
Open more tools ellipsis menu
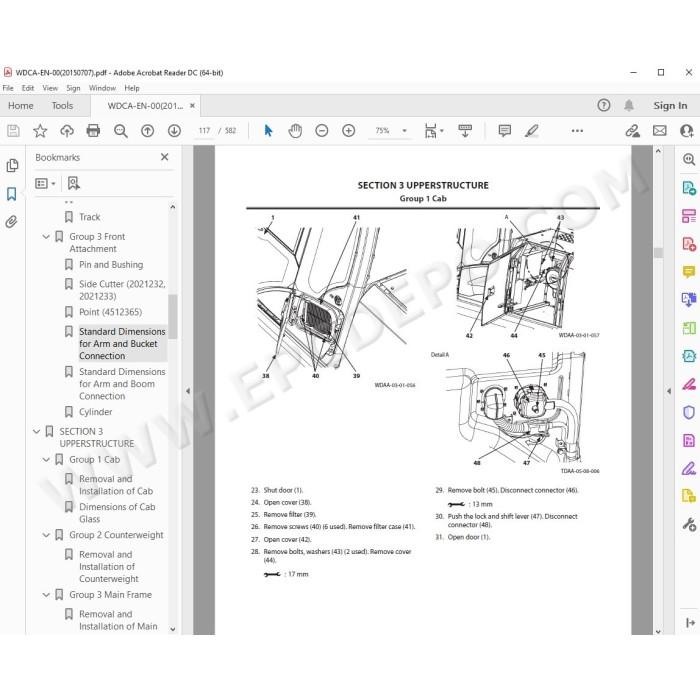point(577,131)
